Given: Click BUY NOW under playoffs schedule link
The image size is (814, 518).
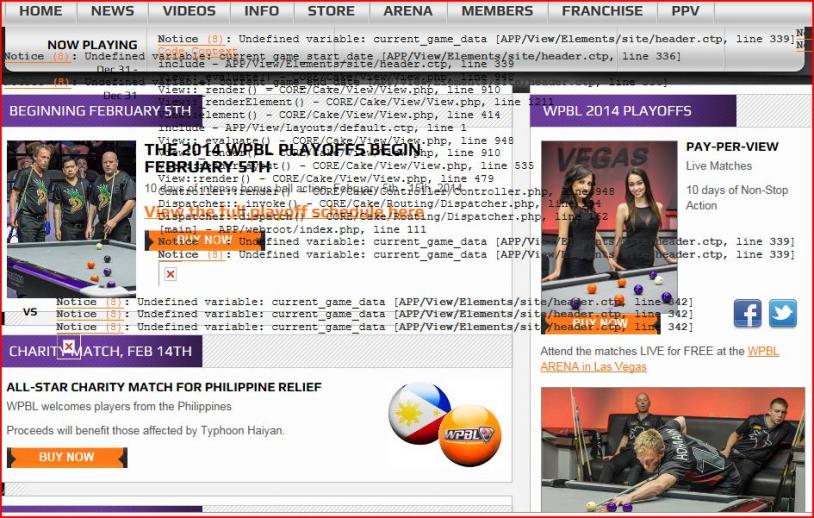Looking at the screenshot, I should [x=205, y=240].
